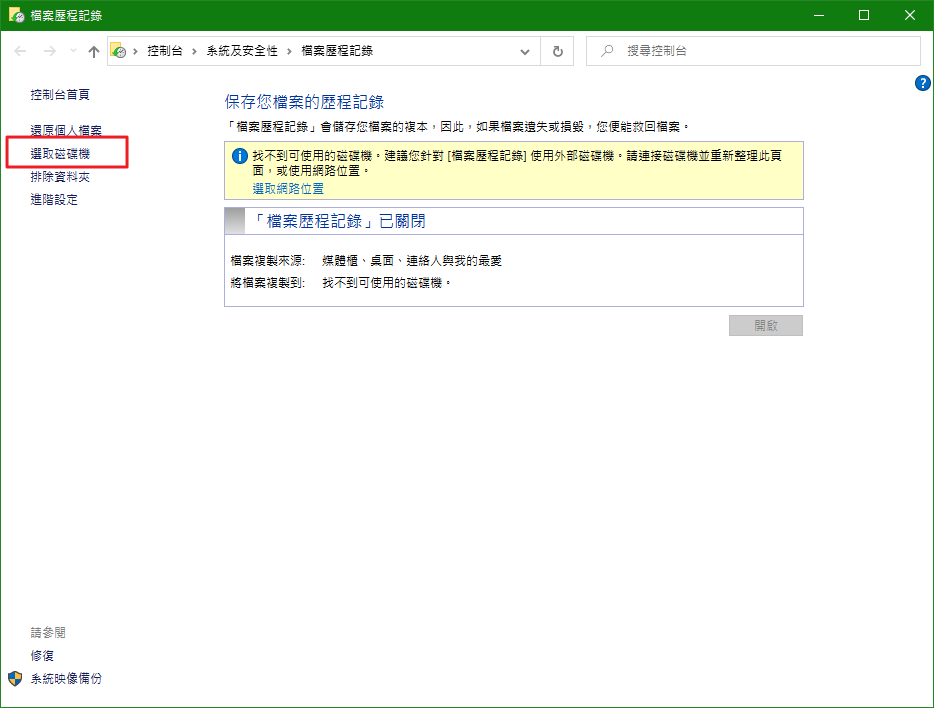Viewport: 934px width, 708px height.
Task: Click the File History icon in address bar
Action: pyautogui.click(x=119, y=51)
